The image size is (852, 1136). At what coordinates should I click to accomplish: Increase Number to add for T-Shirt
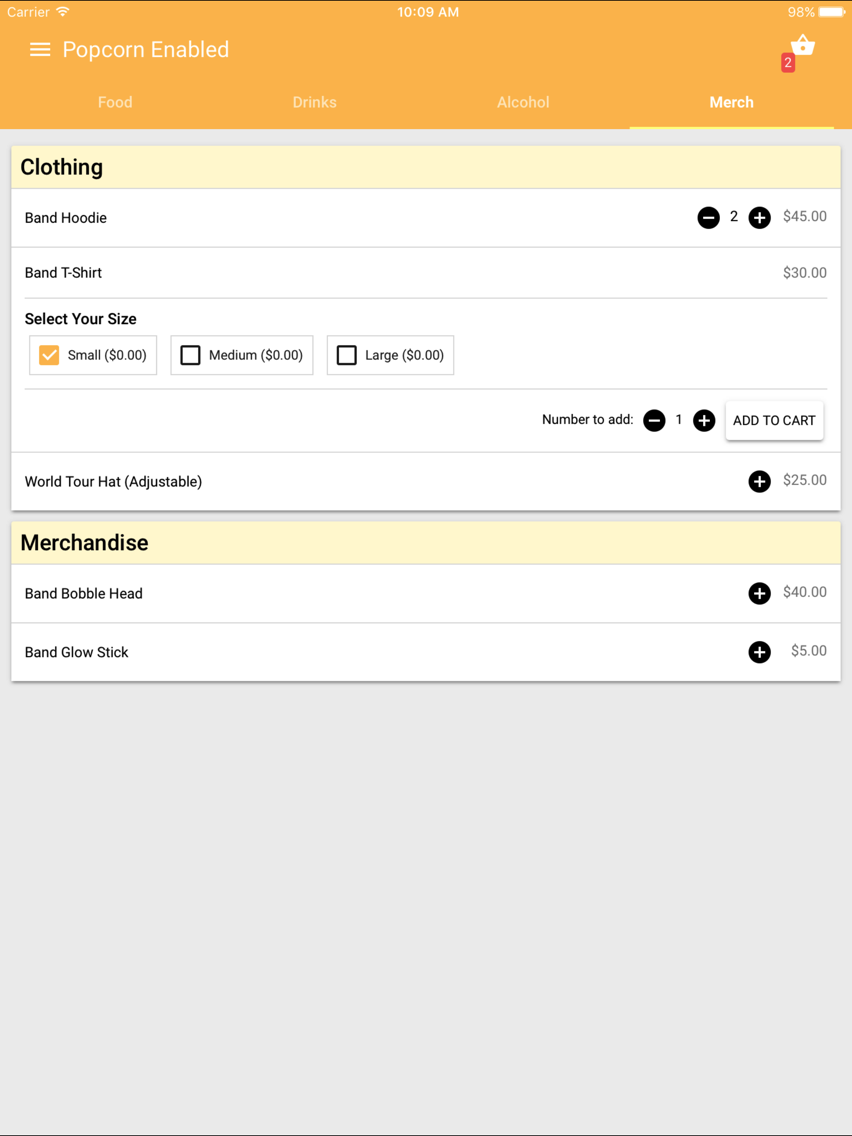[x=704, y=420]
